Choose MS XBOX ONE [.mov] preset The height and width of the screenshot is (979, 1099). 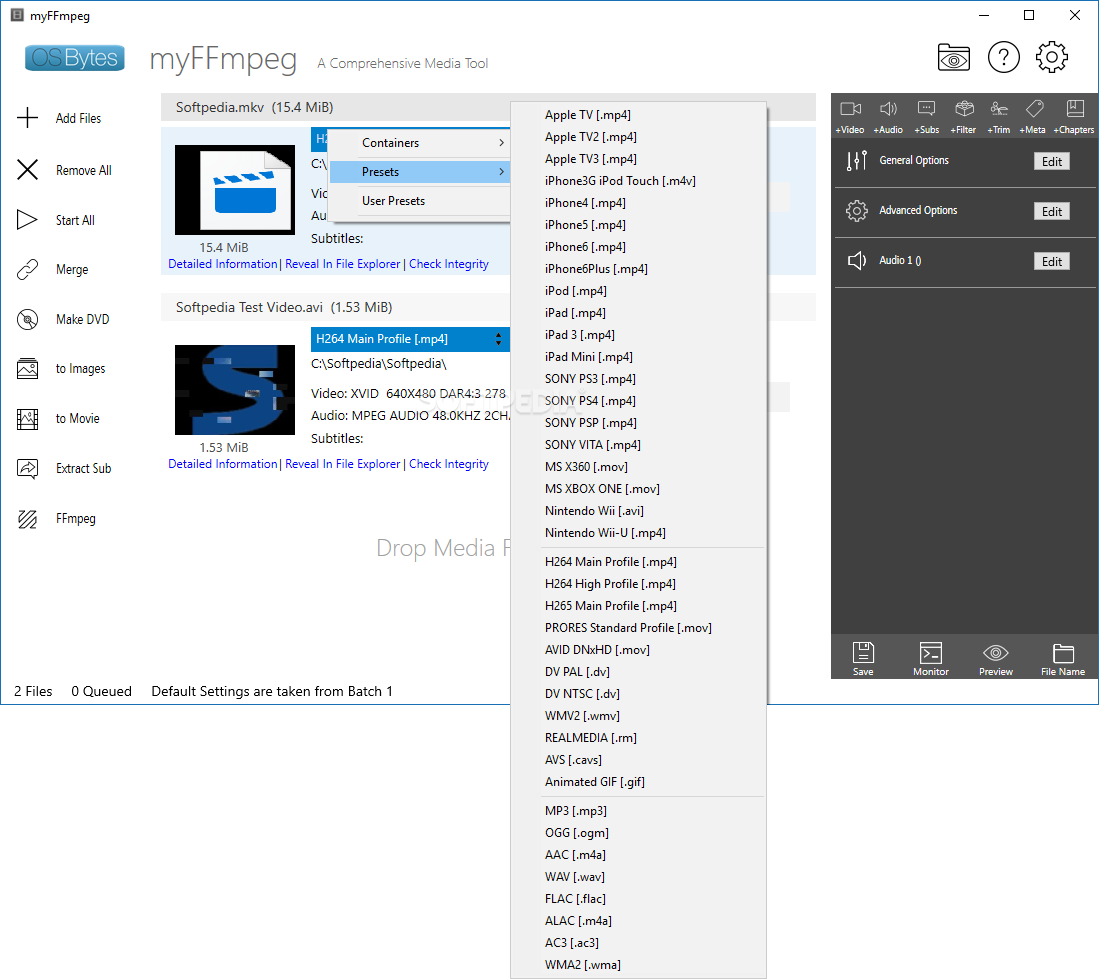[639, 489]
